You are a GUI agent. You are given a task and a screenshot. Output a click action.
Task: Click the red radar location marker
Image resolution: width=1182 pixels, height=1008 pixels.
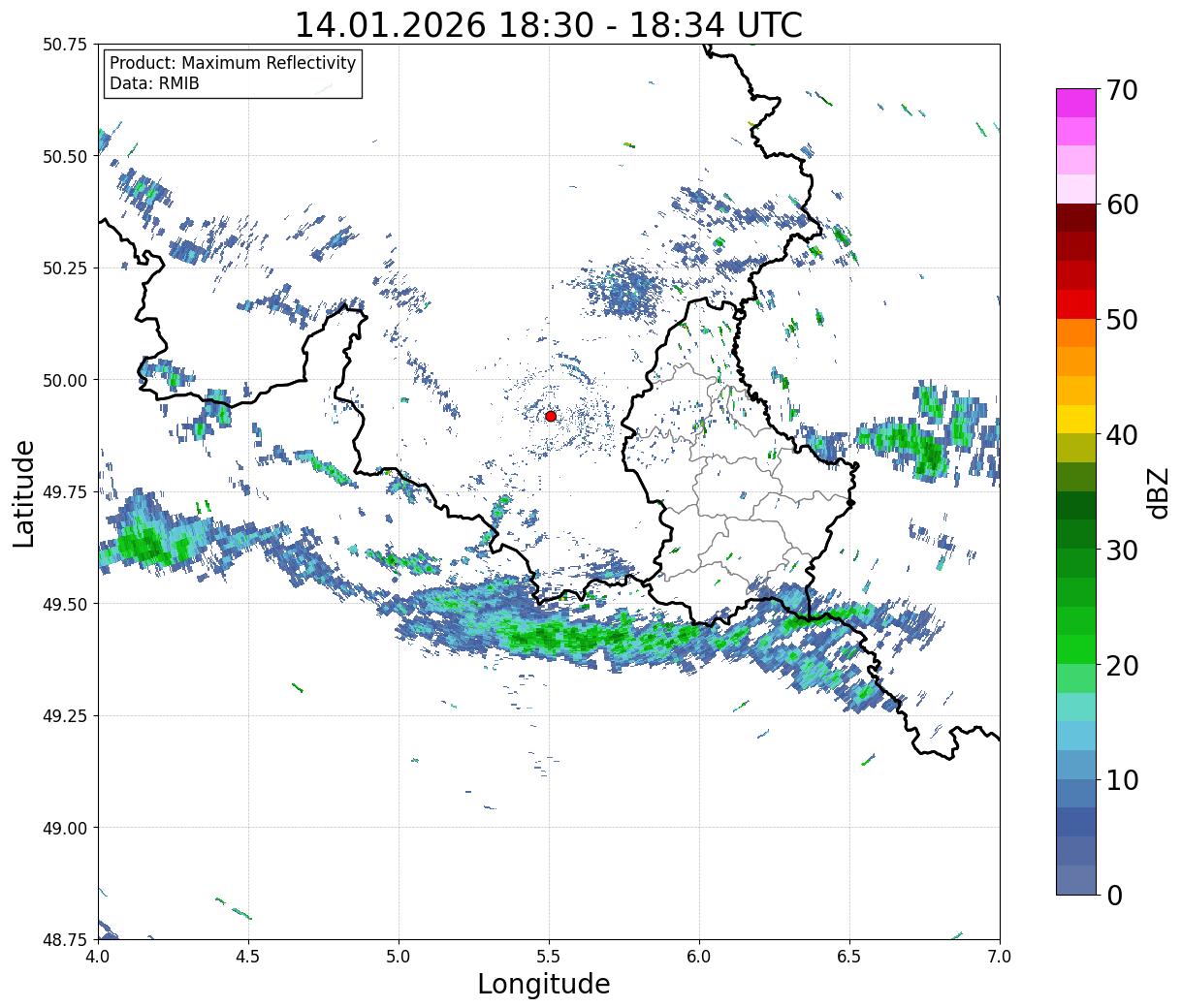[x=551, y=416]
